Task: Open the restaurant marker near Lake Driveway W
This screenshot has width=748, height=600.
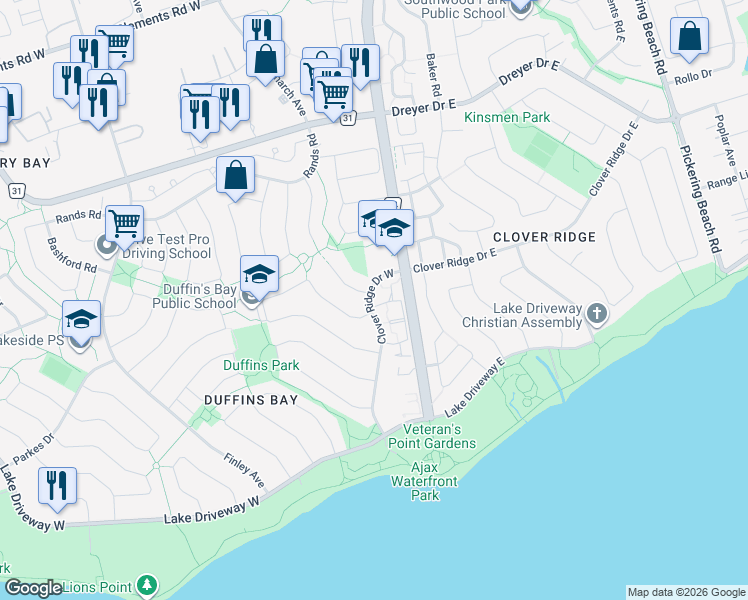Action: [x=57, y=488]
